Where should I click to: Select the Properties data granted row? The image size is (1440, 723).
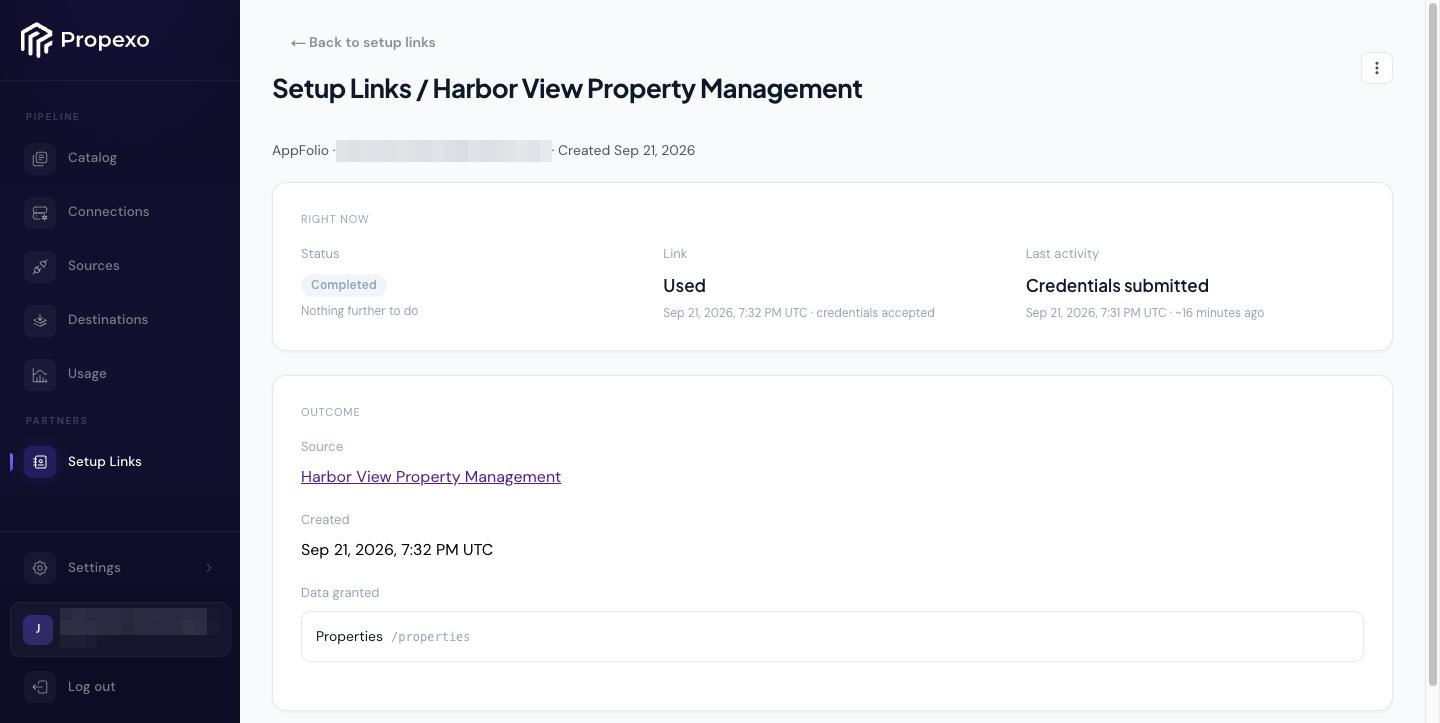coord(832,636)
